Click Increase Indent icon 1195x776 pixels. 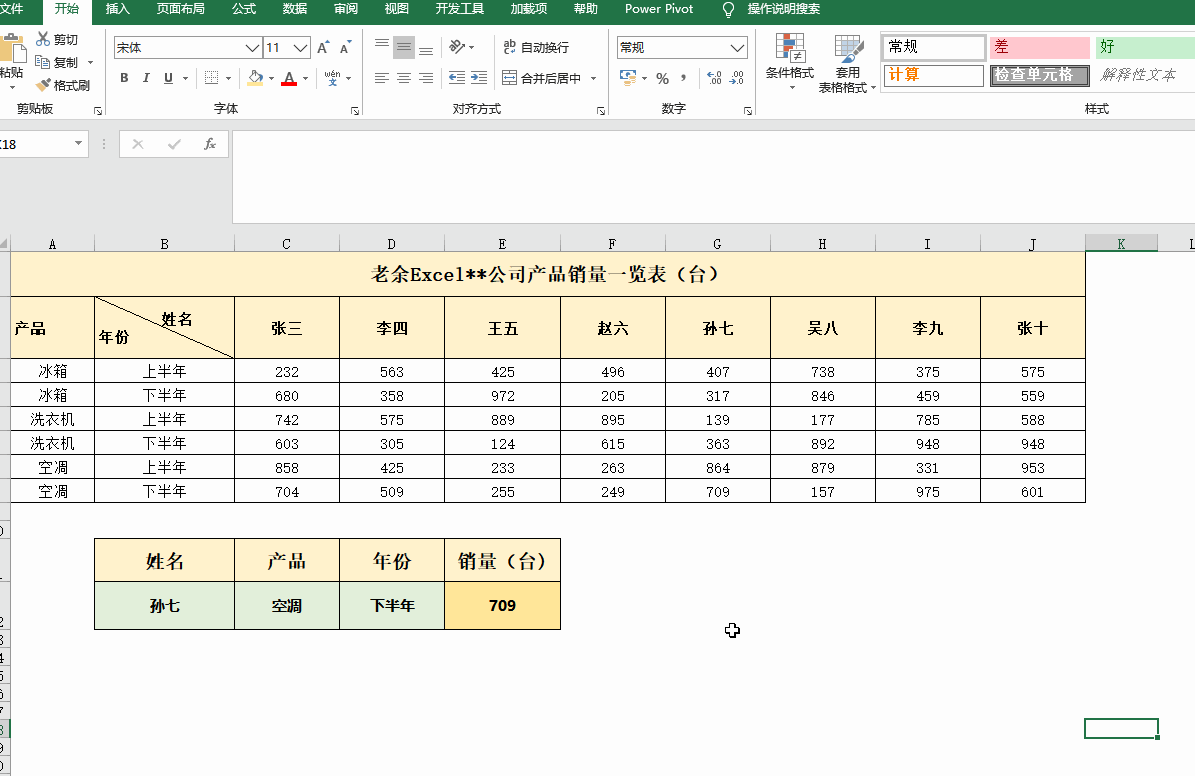pyautogui.click(x=479, y=78)
